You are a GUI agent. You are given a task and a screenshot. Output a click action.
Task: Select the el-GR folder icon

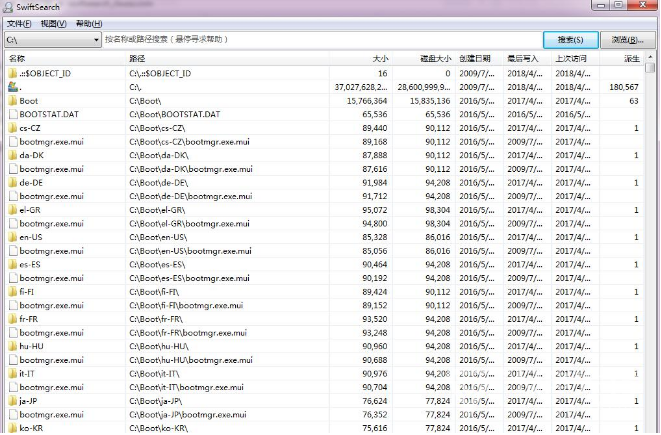[13, 210]
